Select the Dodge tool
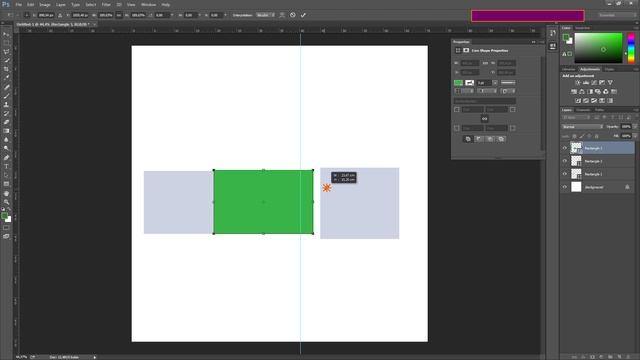The height and width of the screenshot is (360, 640). click(x=6, y=149)
